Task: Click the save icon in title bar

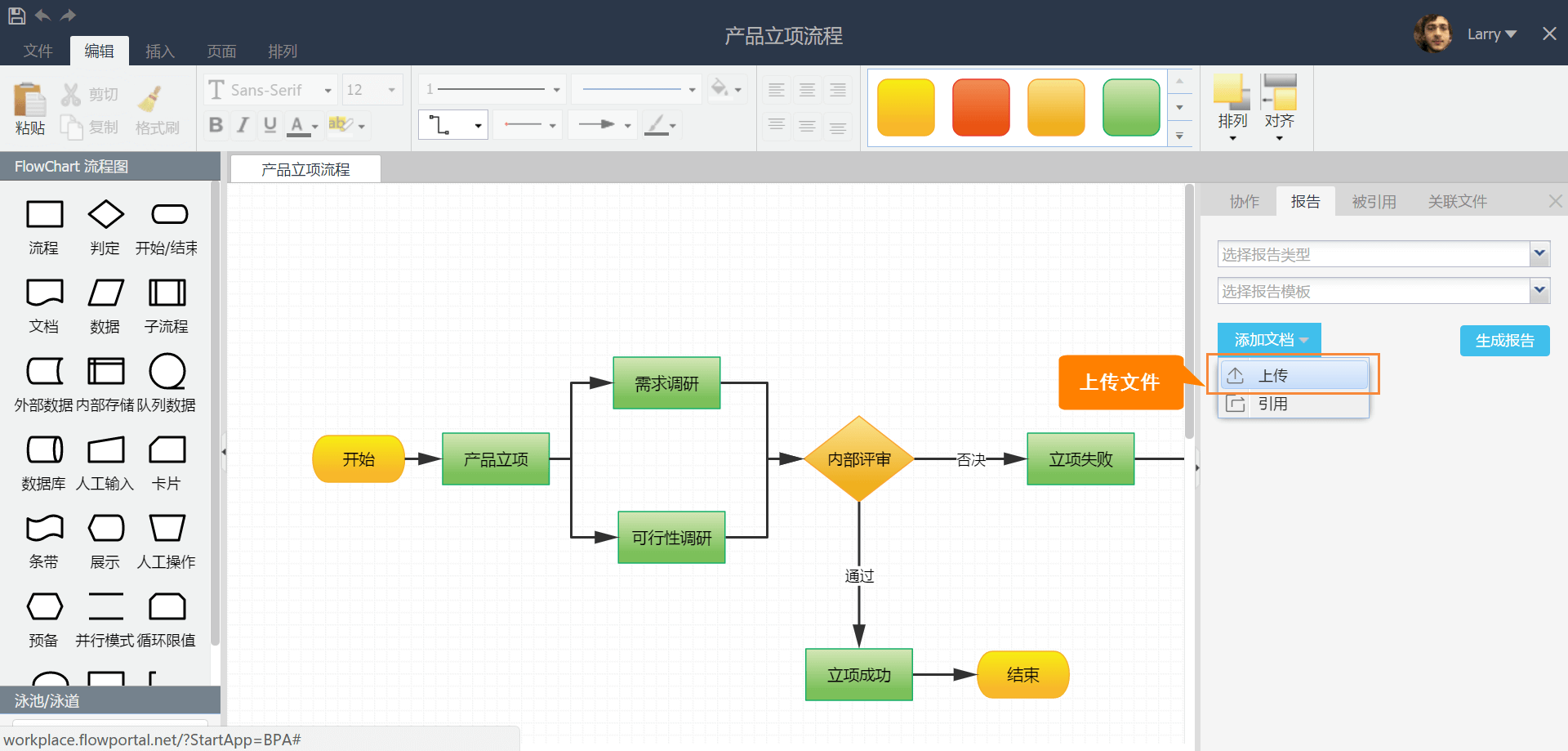Action: coord(16,16)
